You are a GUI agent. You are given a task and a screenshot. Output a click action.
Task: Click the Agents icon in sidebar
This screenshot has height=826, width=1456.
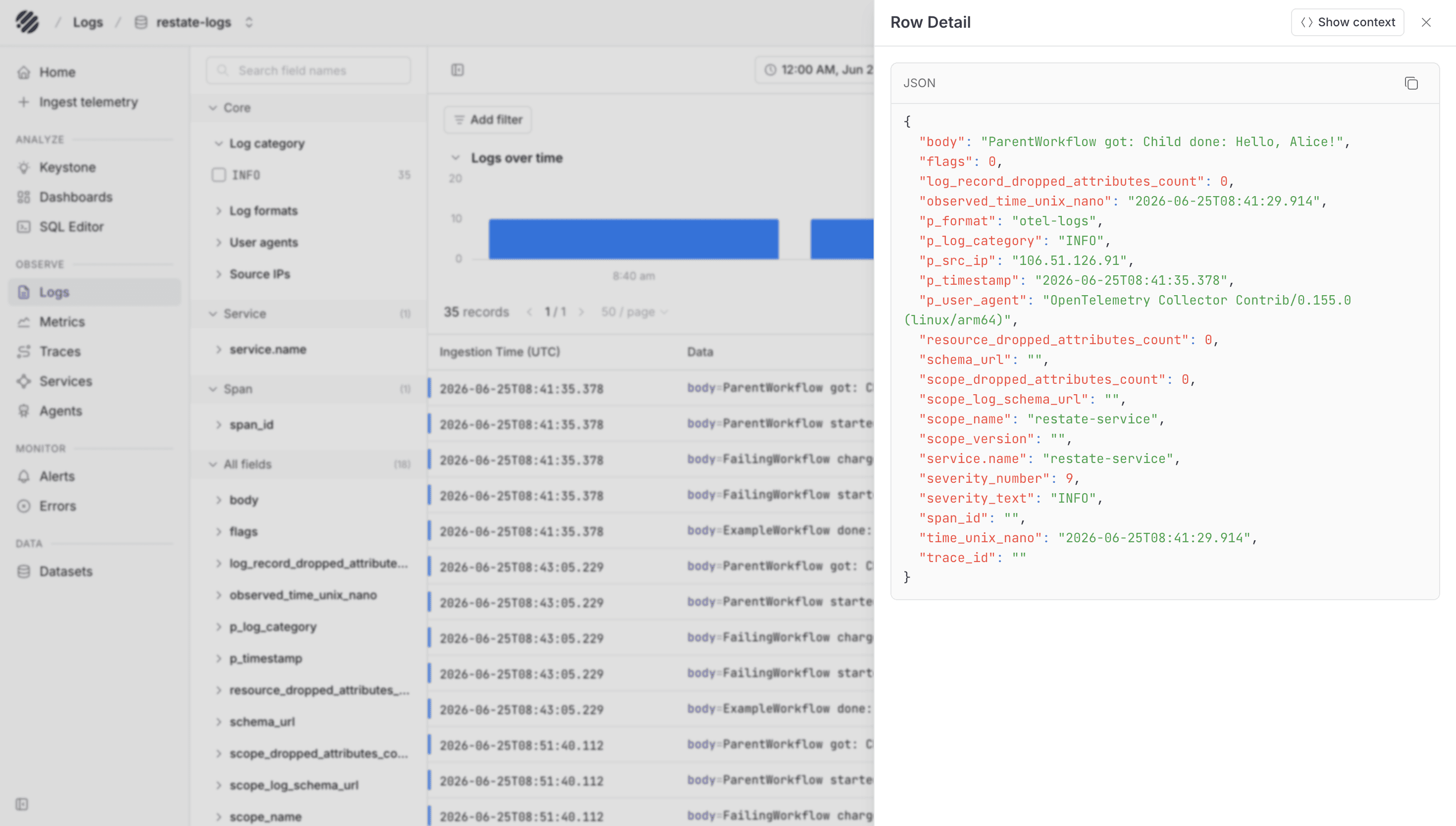click(x=23, y=411)
